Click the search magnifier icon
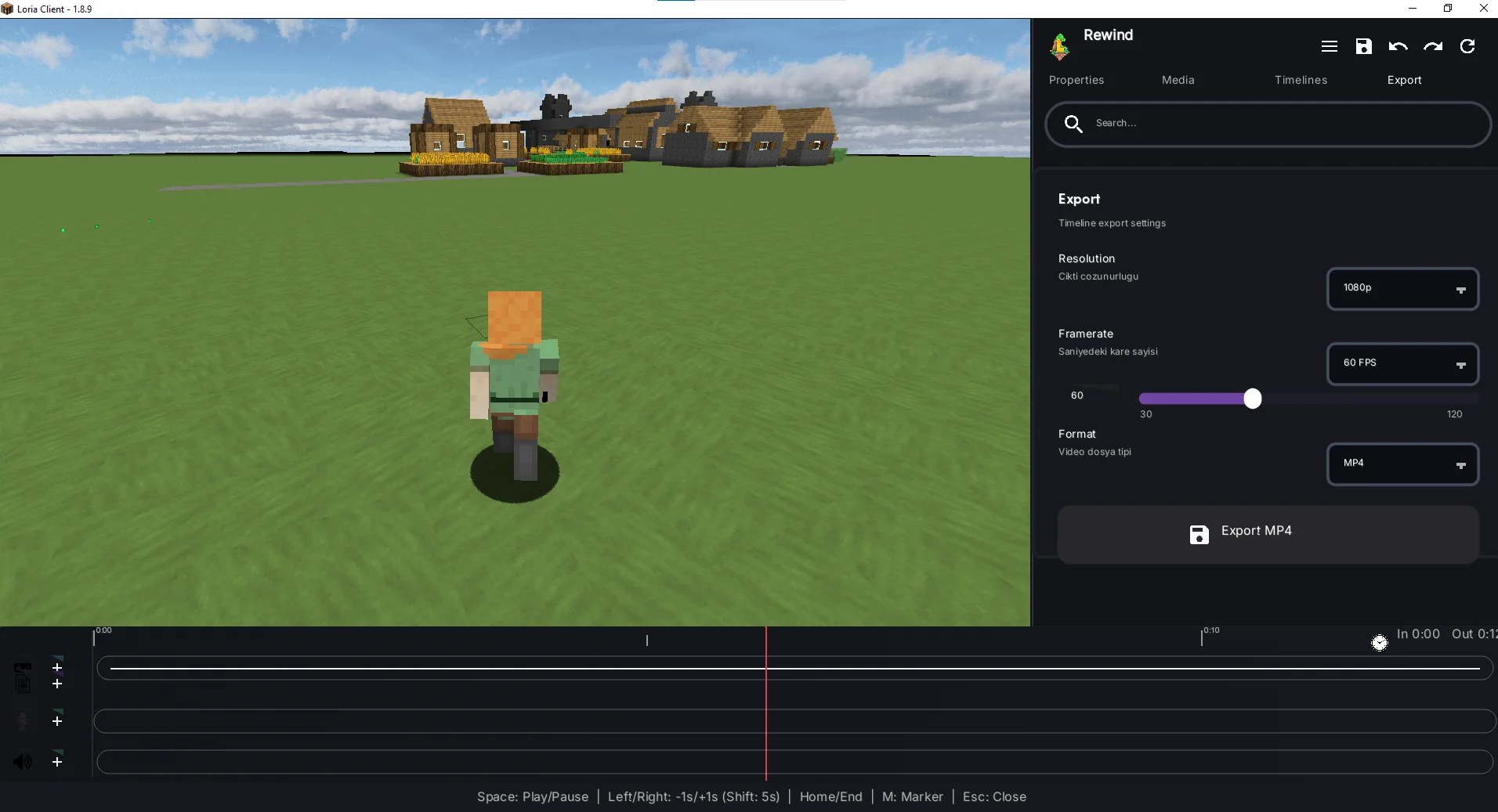This screenshot has height=812, width=1498. tap(1073, 124)
